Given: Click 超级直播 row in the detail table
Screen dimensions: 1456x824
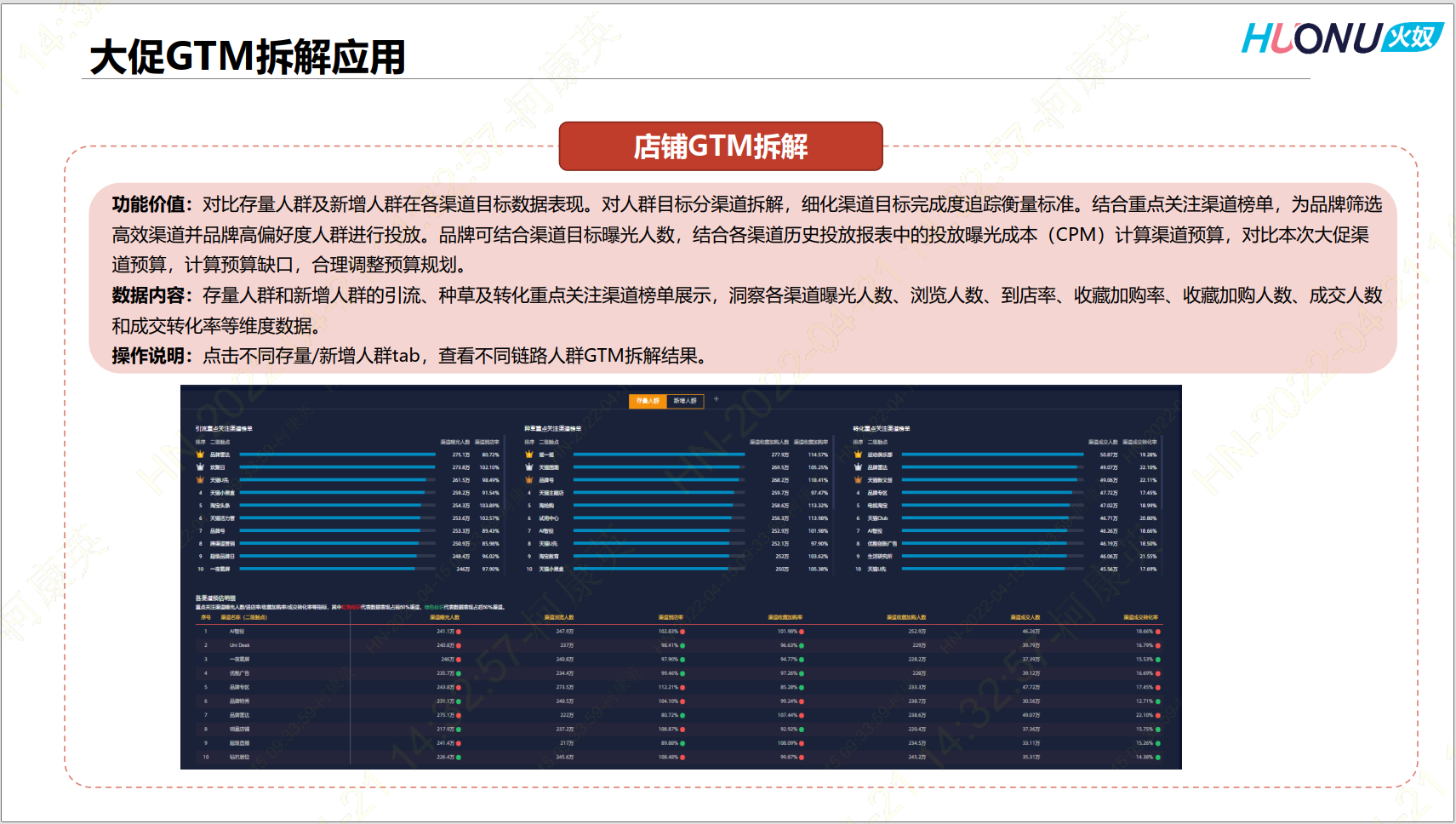Looking at the screenshot, I should tap(679, 743).
